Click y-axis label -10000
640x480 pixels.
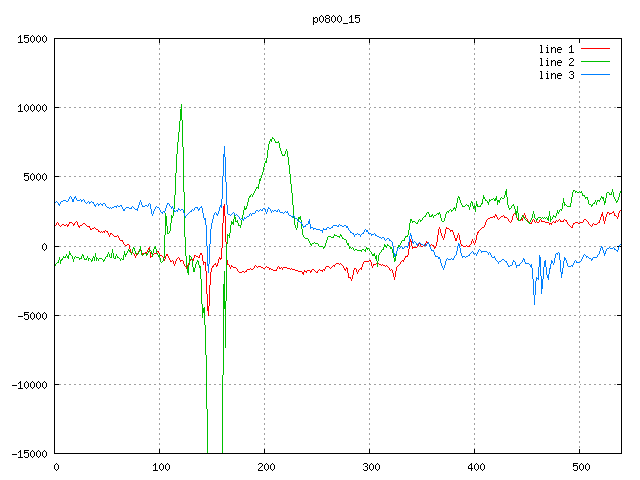point(29,385)
